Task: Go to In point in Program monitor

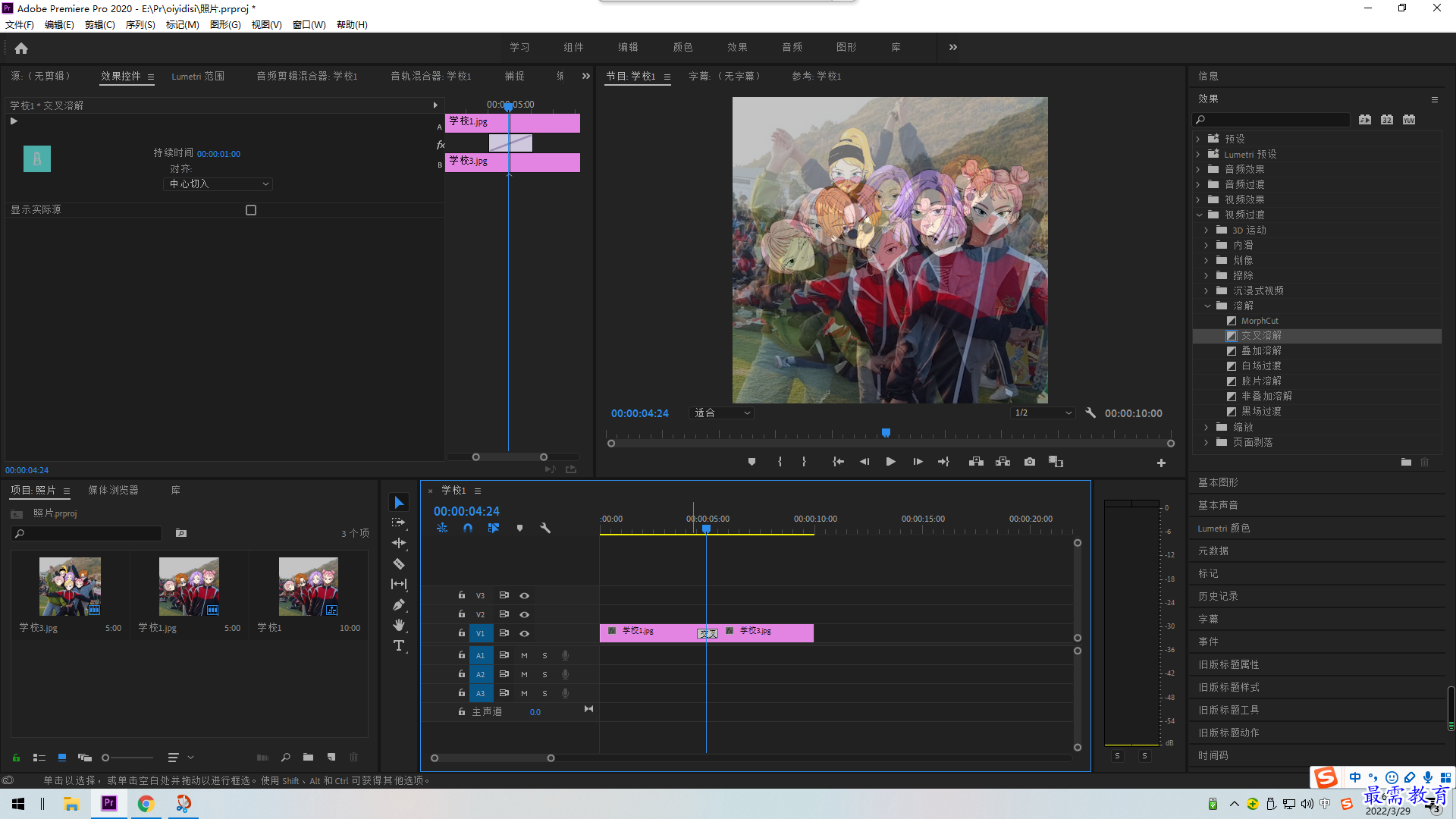Action: coord(838,462)
